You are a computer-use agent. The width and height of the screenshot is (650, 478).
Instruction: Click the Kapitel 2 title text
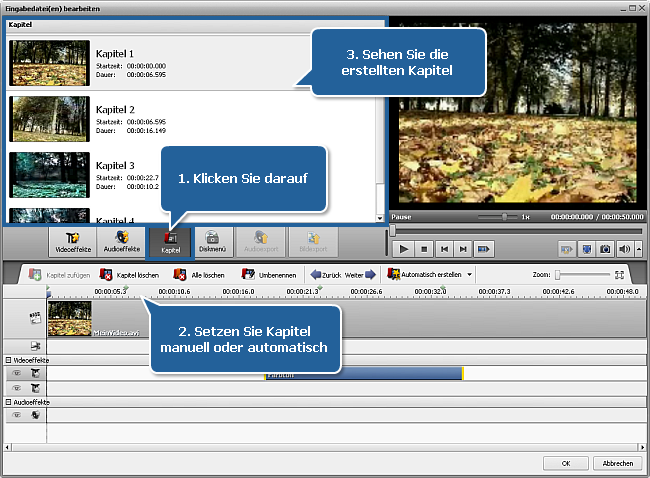coord(115,110)
